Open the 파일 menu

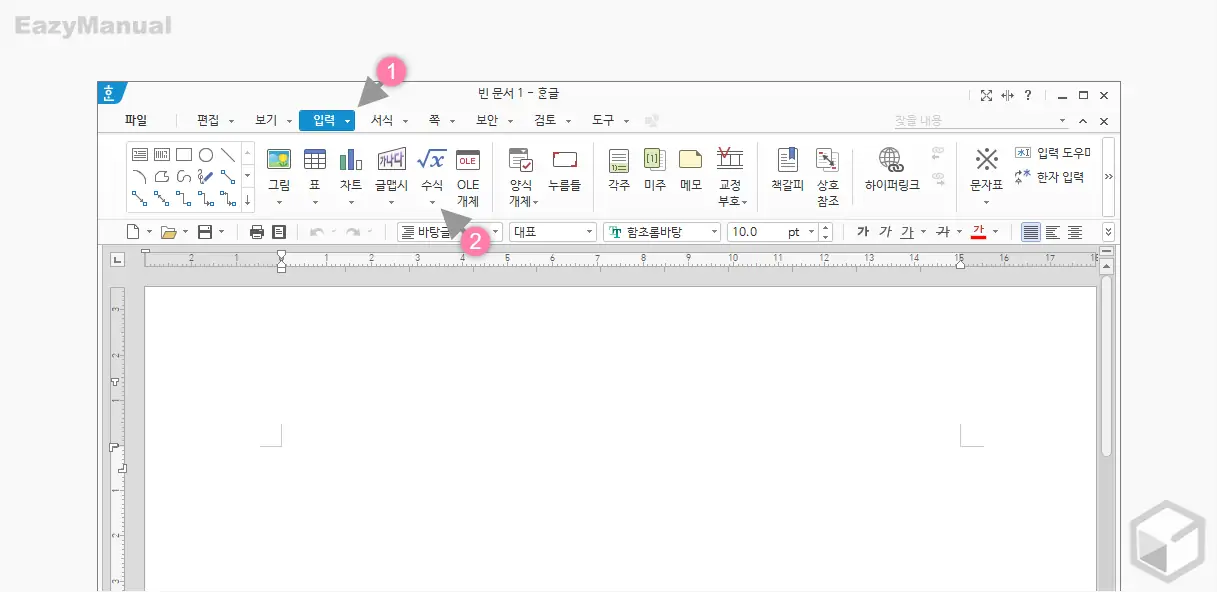pos(135,119)
